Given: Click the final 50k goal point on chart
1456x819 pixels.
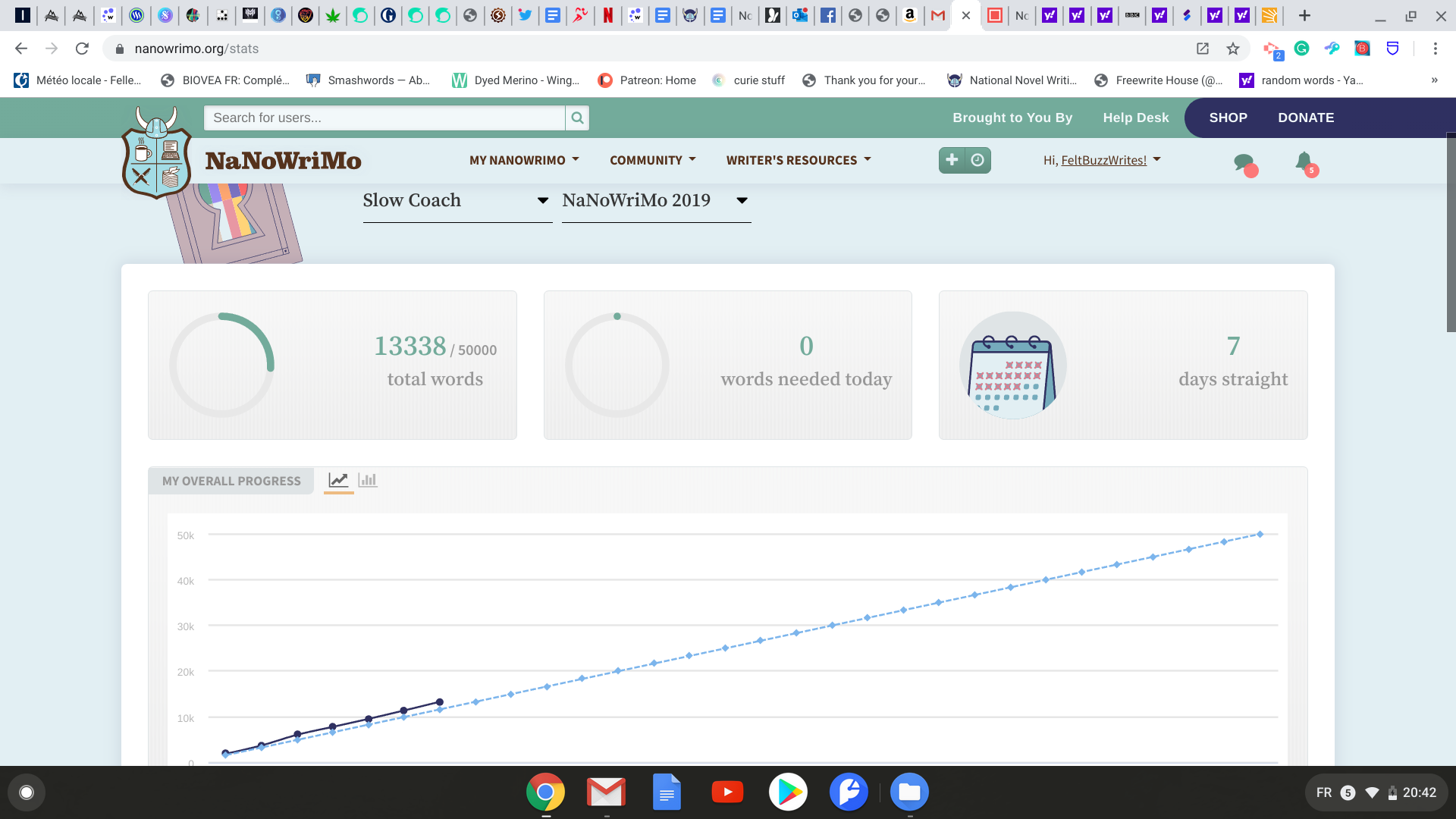Looking at the screenshot, I should (x=1260, y=535).
